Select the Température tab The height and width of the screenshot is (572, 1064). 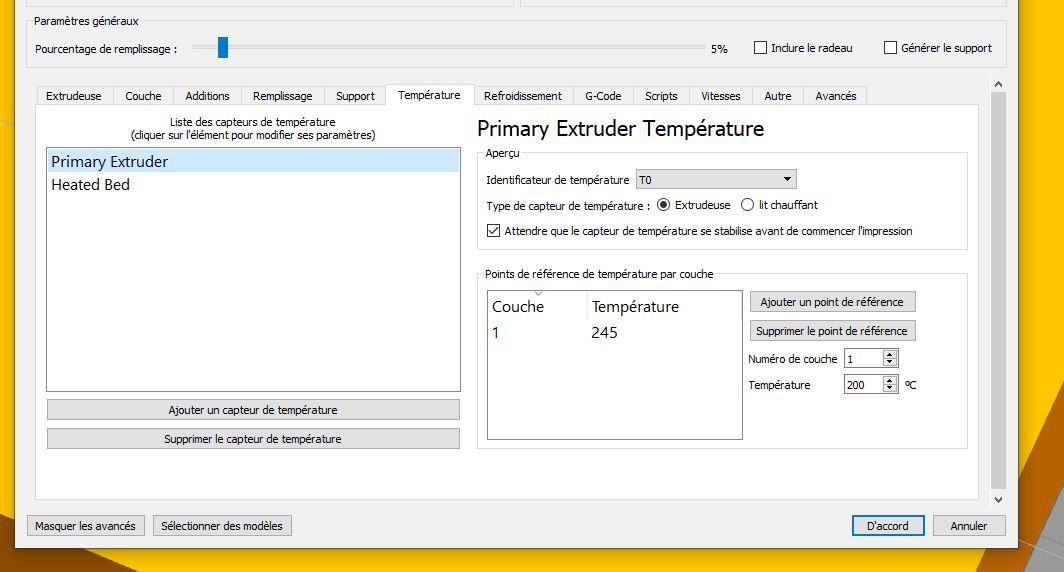tap(430, 95)
